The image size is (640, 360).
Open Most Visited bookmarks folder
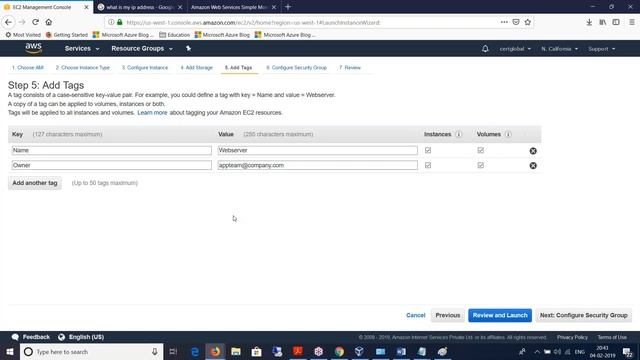23,35
